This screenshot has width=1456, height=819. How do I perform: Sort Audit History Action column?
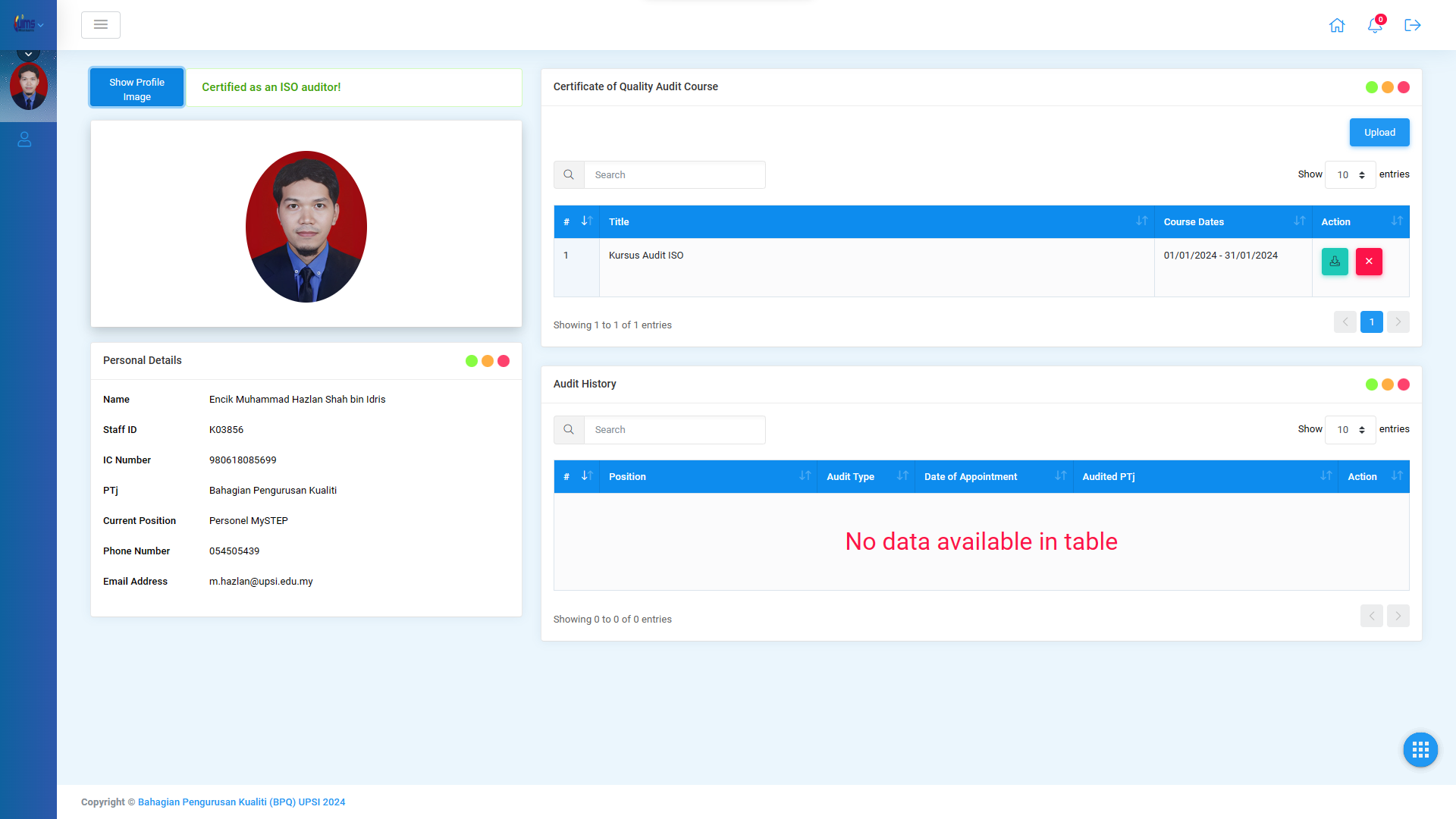tap(1374, 476)
